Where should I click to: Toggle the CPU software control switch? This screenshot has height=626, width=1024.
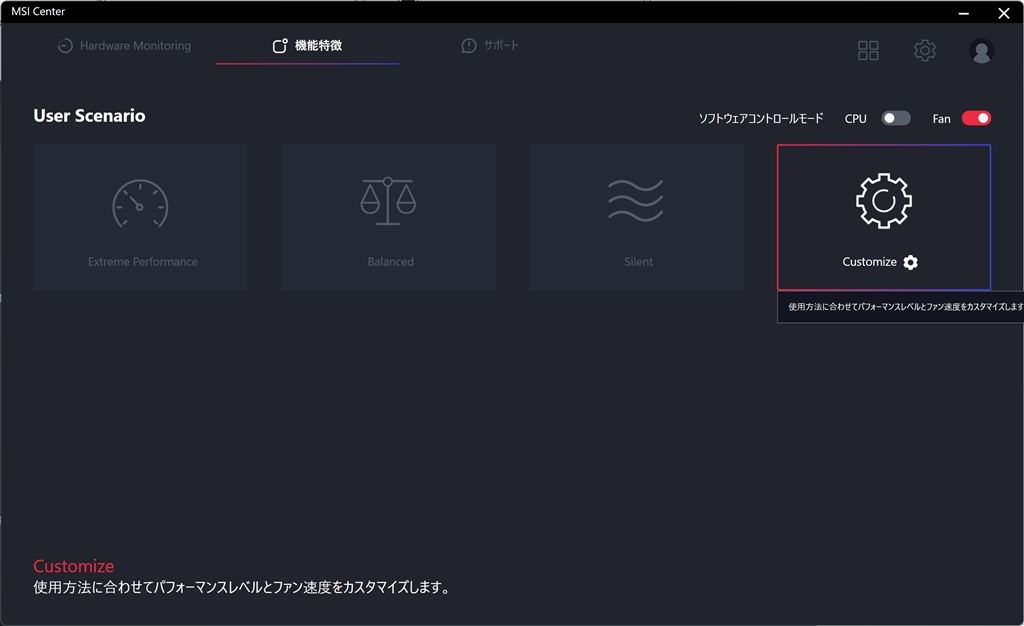click(896, 118)
